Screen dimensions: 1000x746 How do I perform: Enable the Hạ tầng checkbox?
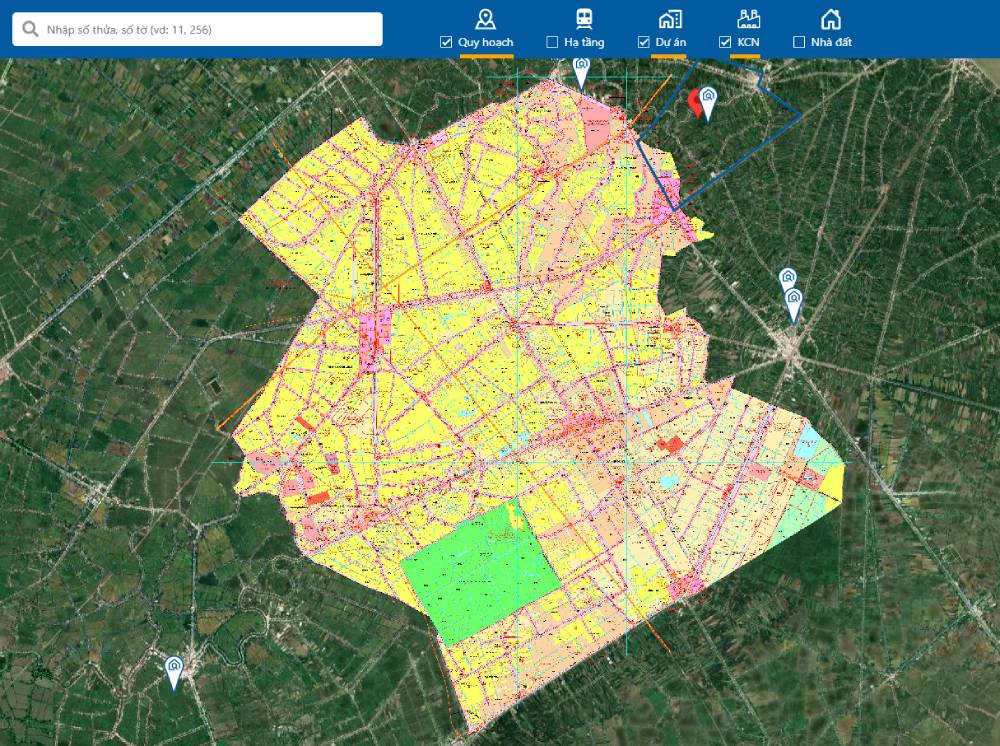552,42
